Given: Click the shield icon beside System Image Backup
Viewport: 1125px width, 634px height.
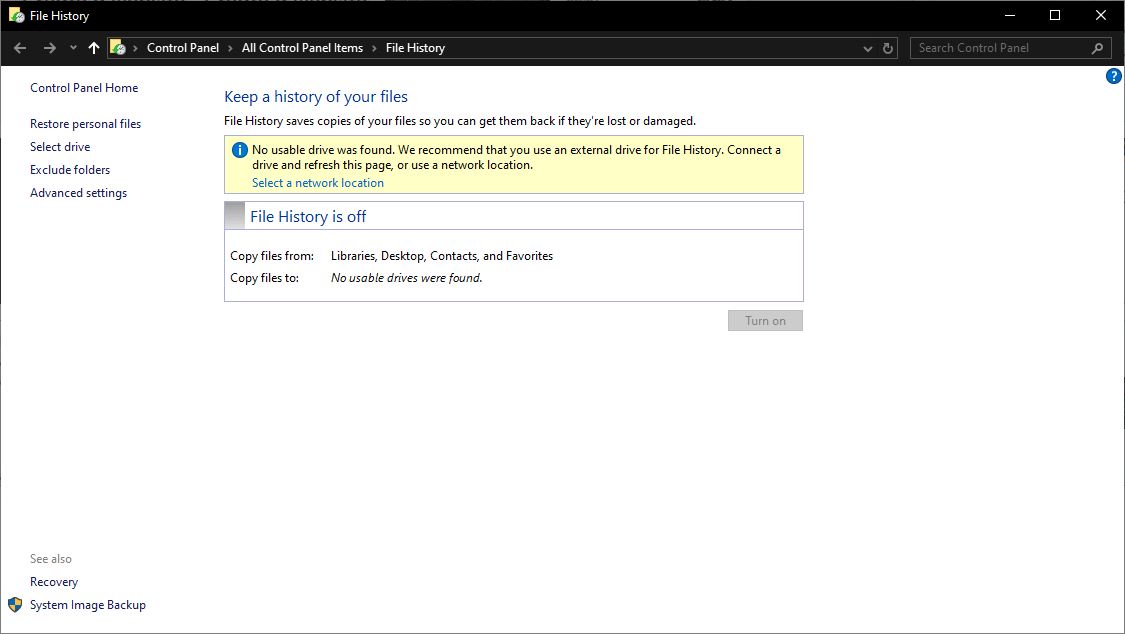Looking at the screenshot, I should (x=15, y=605).
